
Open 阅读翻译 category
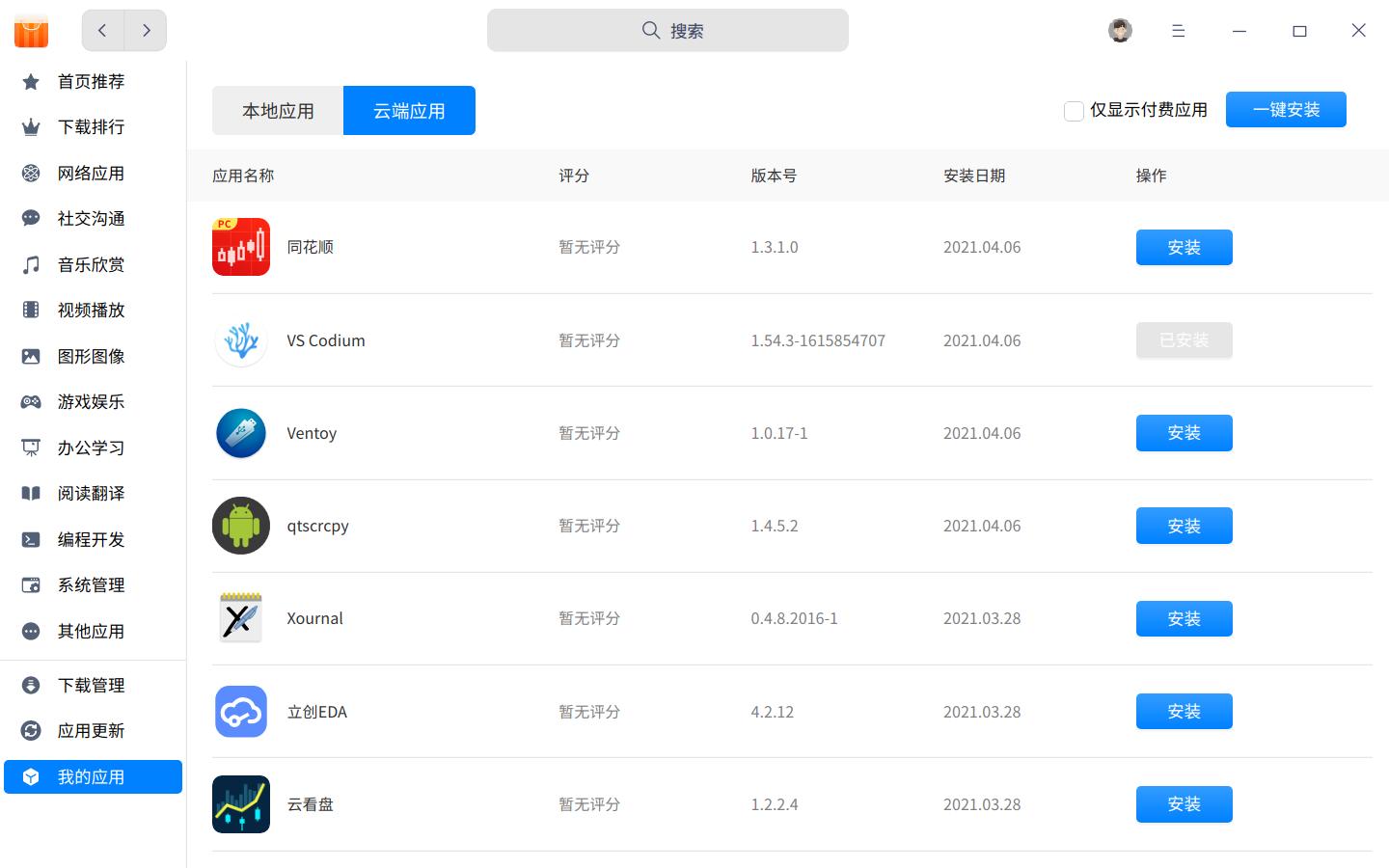(x=93, y=494)
